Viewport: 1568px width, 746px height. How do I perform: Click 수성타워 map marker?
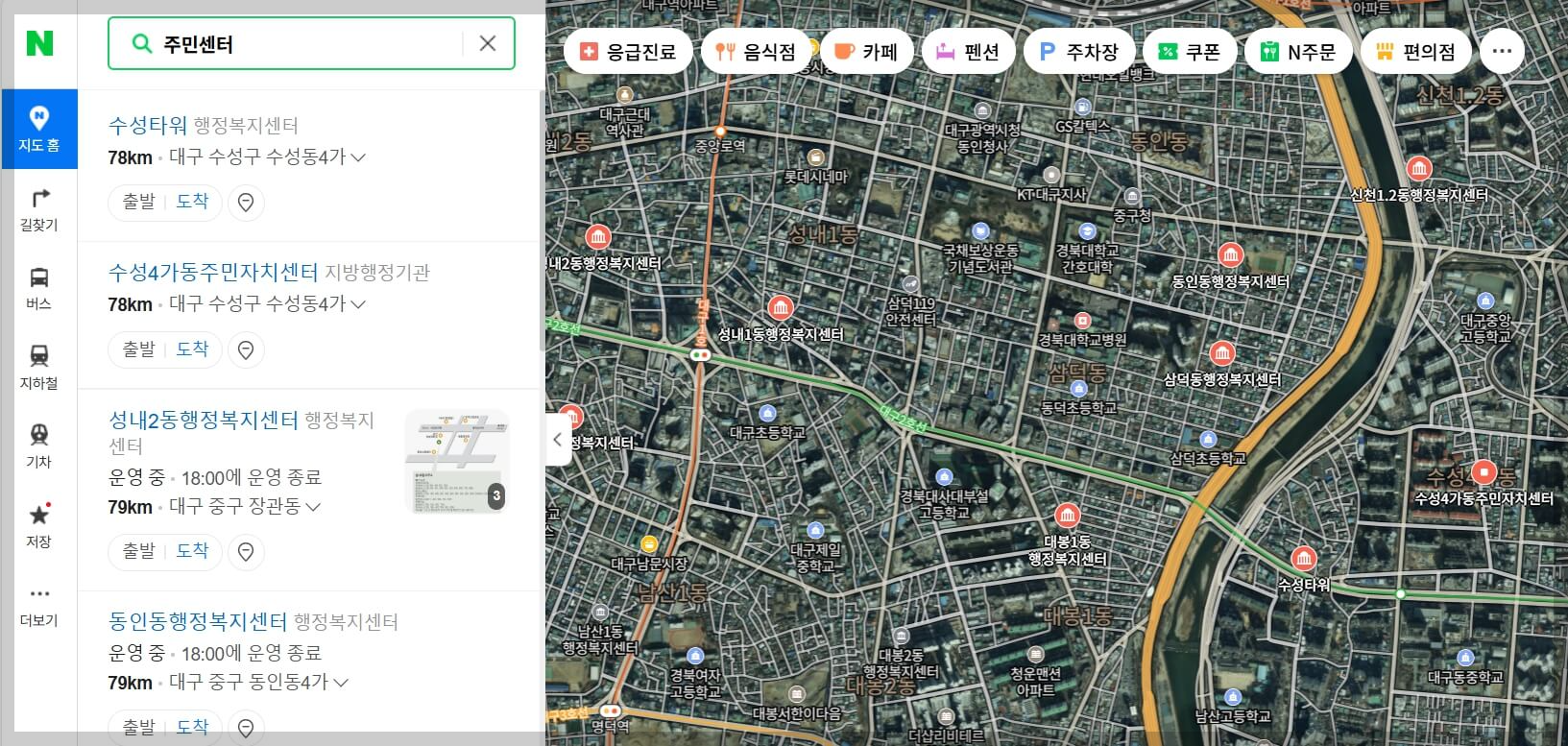[1304, 559]
